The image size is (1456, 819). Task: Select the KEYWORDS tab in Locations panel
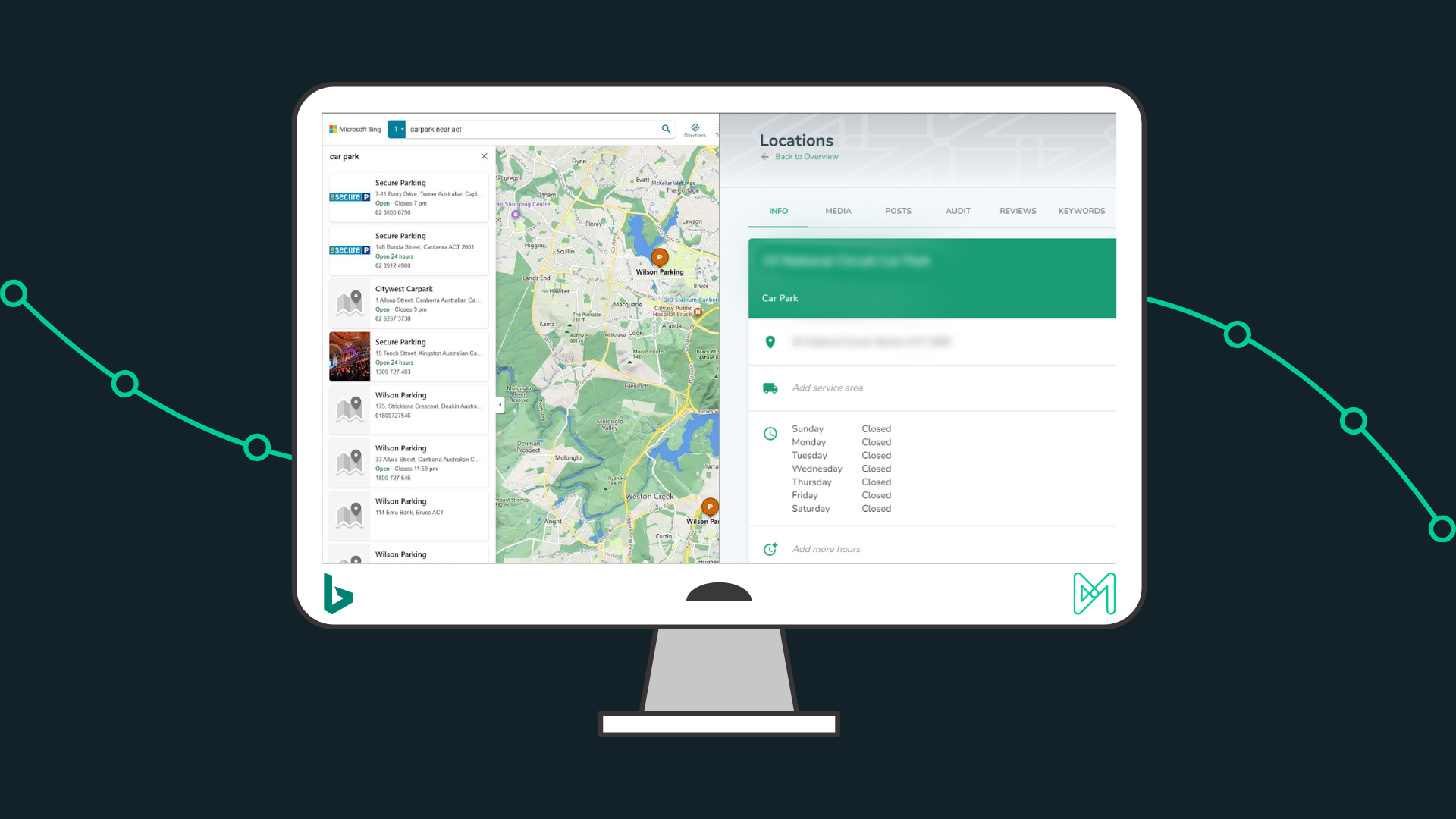click(x=1081, y=211)
